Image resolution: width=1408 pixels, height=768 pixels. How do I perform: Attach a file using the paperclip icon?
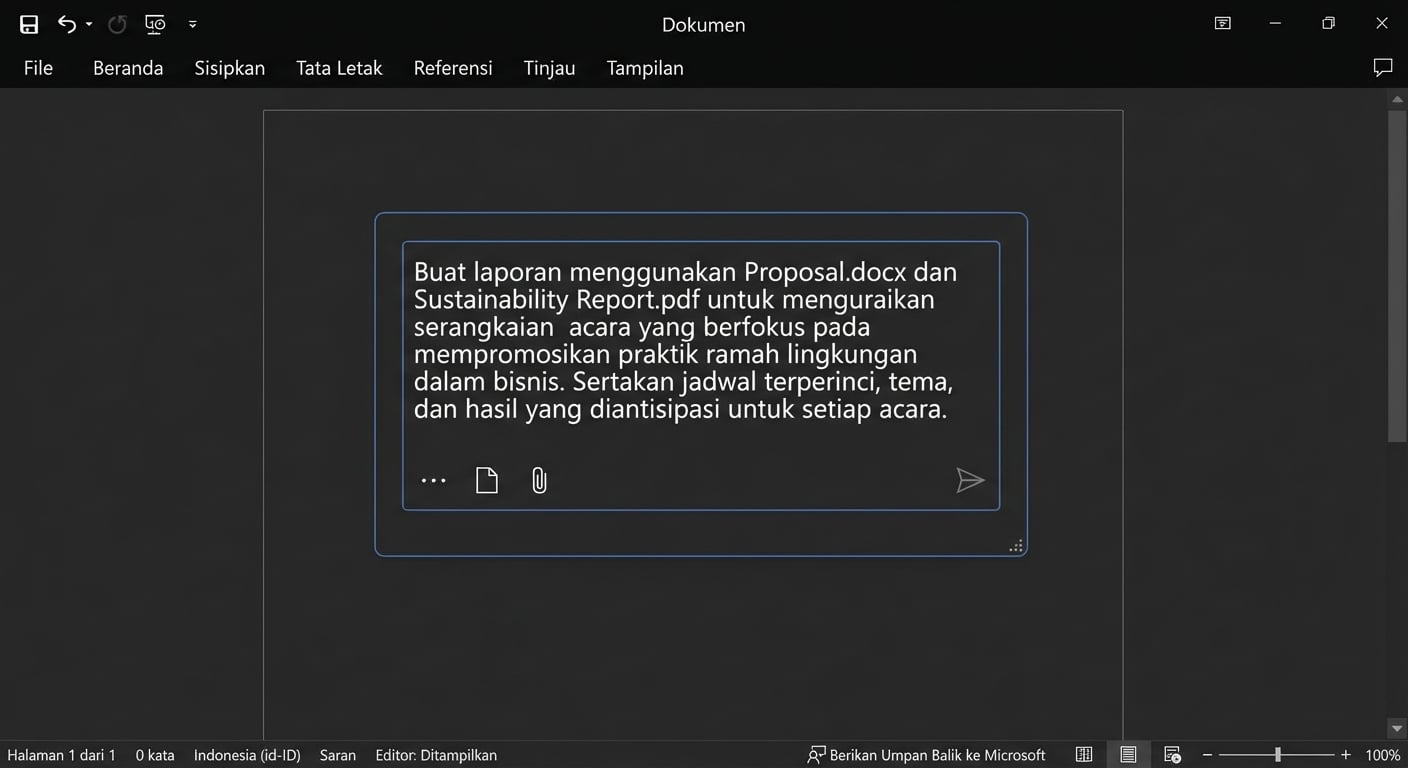coord(538,480)
